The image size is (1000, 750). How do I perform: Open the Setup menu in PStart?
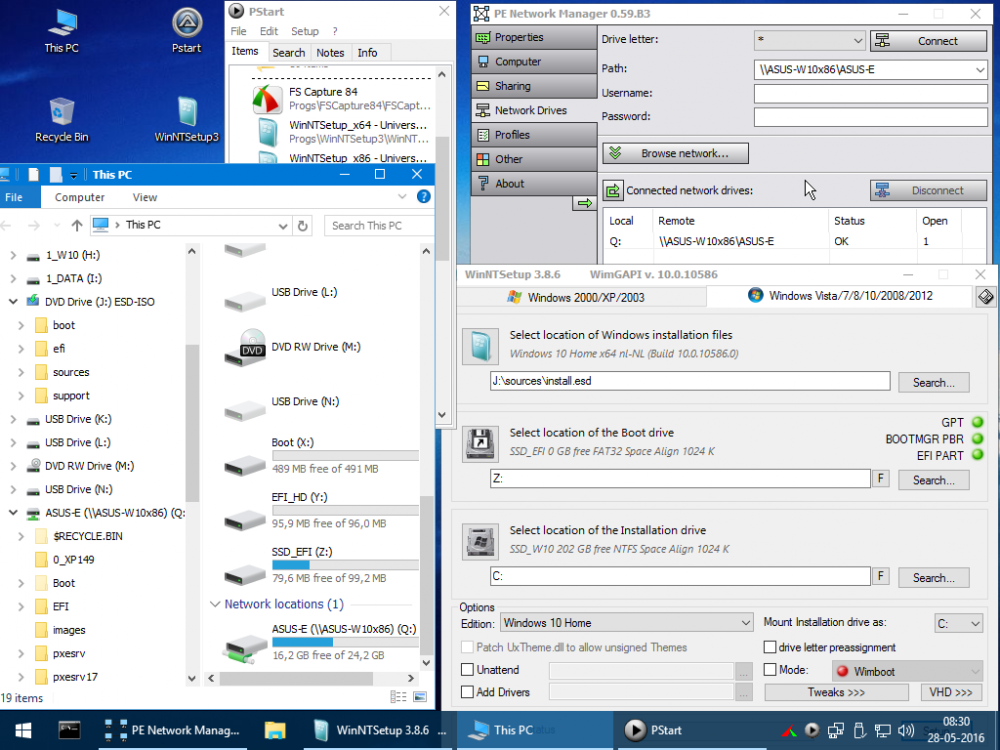[x=304, y=31]
